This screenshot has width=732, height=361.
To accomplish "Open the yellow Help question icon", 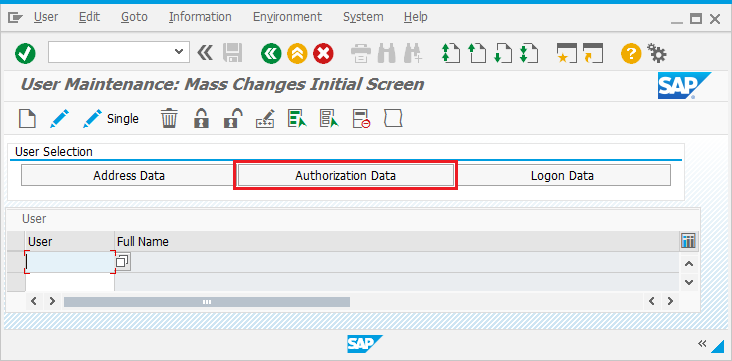I will pos(631,53).
